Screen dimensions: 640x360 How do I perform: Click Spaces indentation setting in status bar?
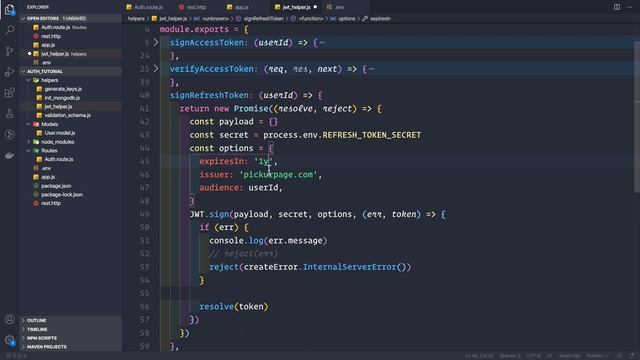(510, 356)
